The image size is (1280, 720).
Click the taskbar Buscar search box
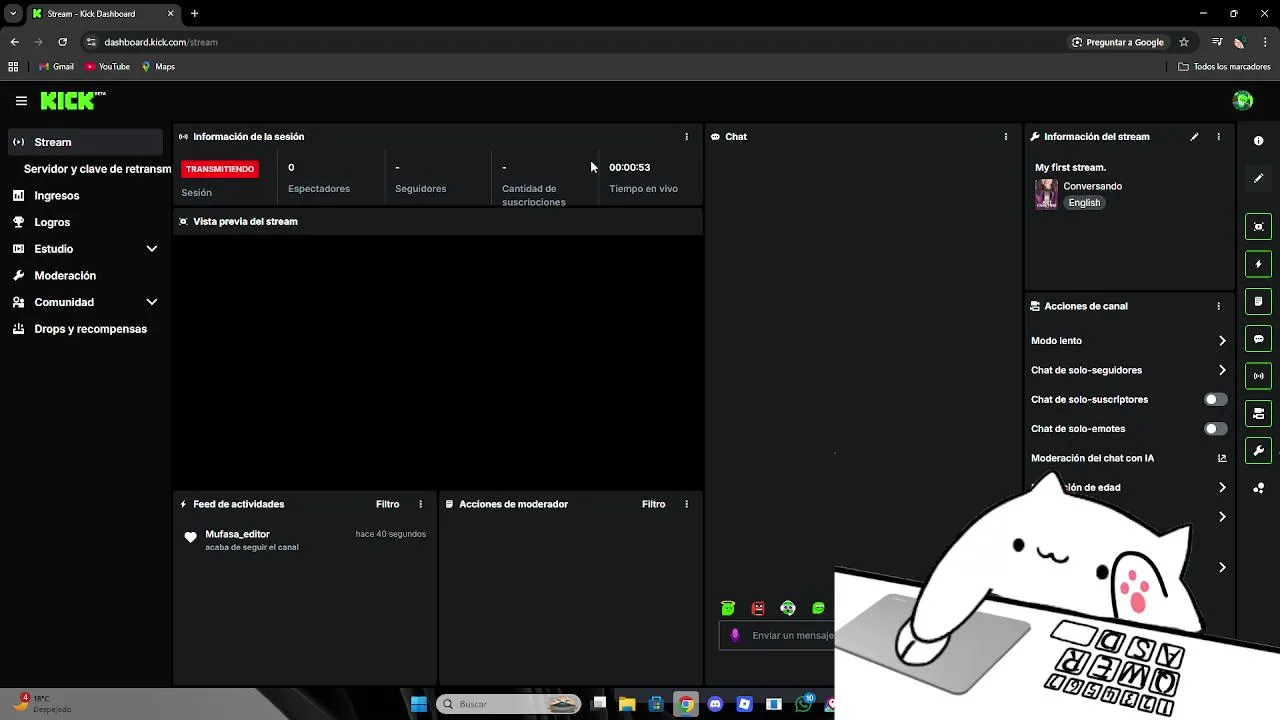(x=510, y=704)
